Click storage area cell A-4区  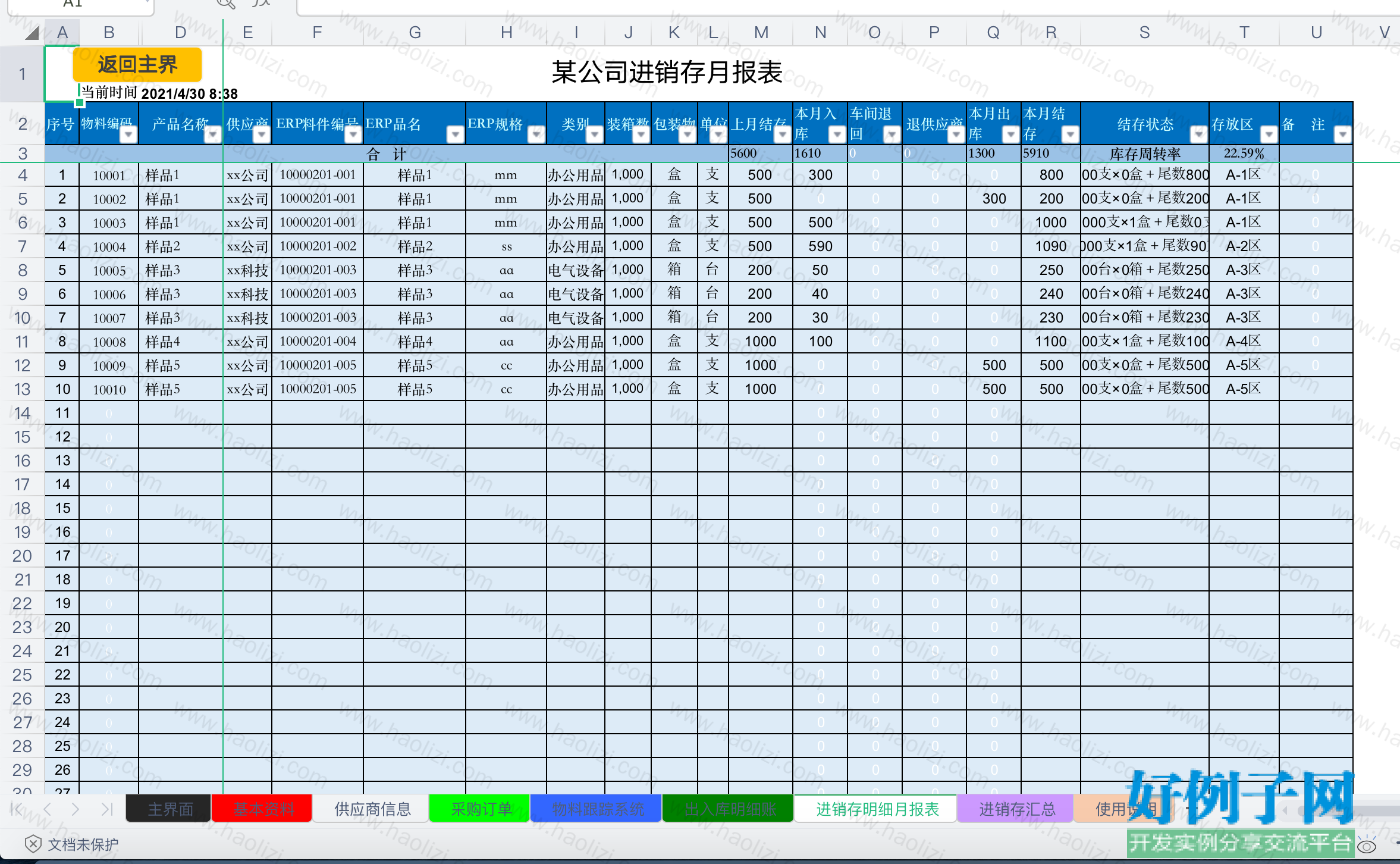(x=1244, y=342)
